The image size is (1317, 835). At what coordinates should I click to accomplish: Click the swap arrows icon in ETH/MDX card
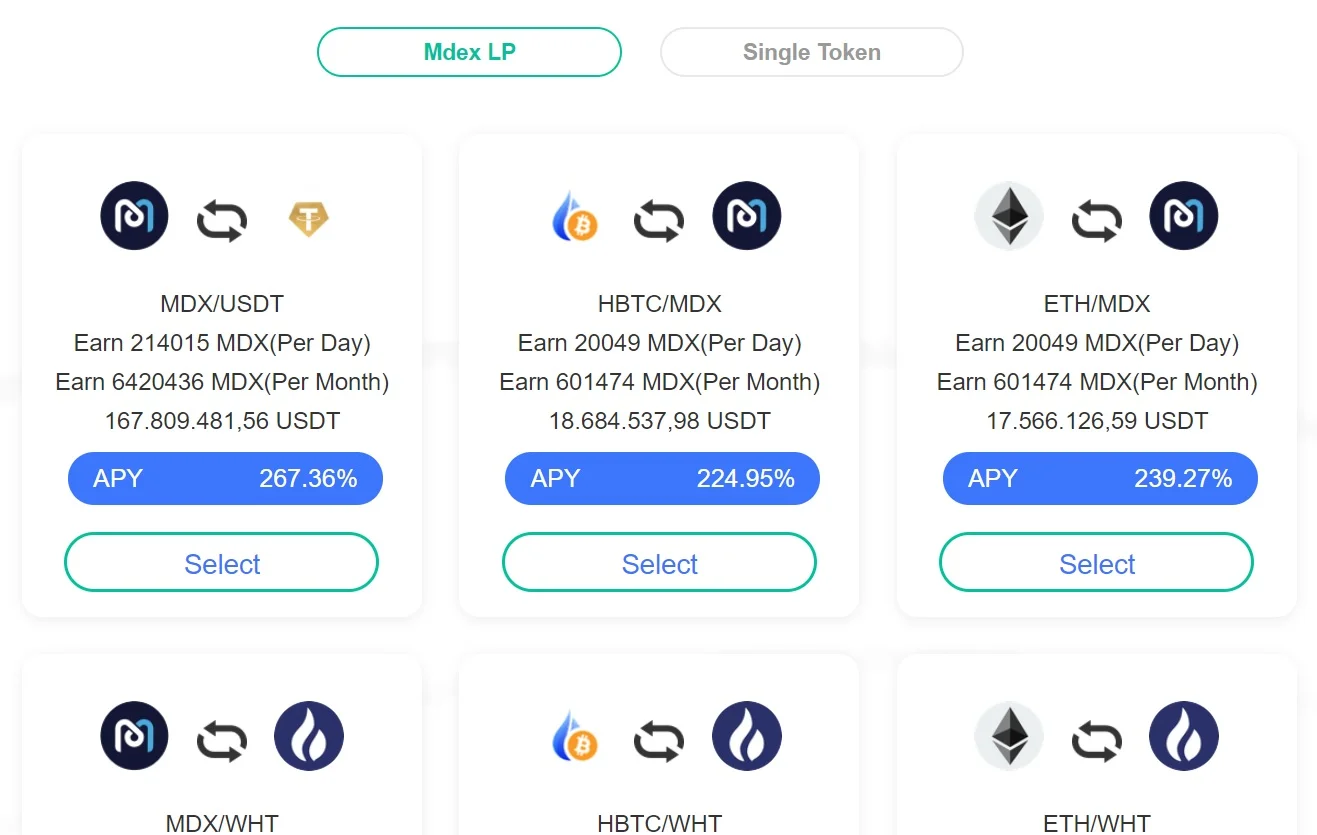pyautogui.click(x=1096, y=219)
